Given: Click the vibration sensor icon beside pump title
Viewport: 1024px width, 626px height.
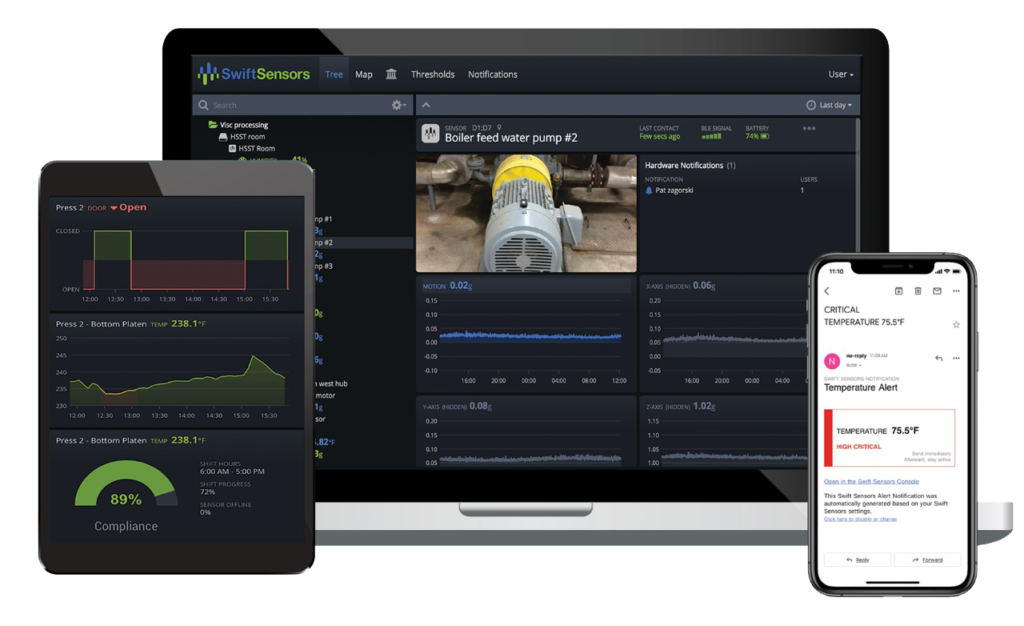Looking at the screenshot, I should (430, 134).
